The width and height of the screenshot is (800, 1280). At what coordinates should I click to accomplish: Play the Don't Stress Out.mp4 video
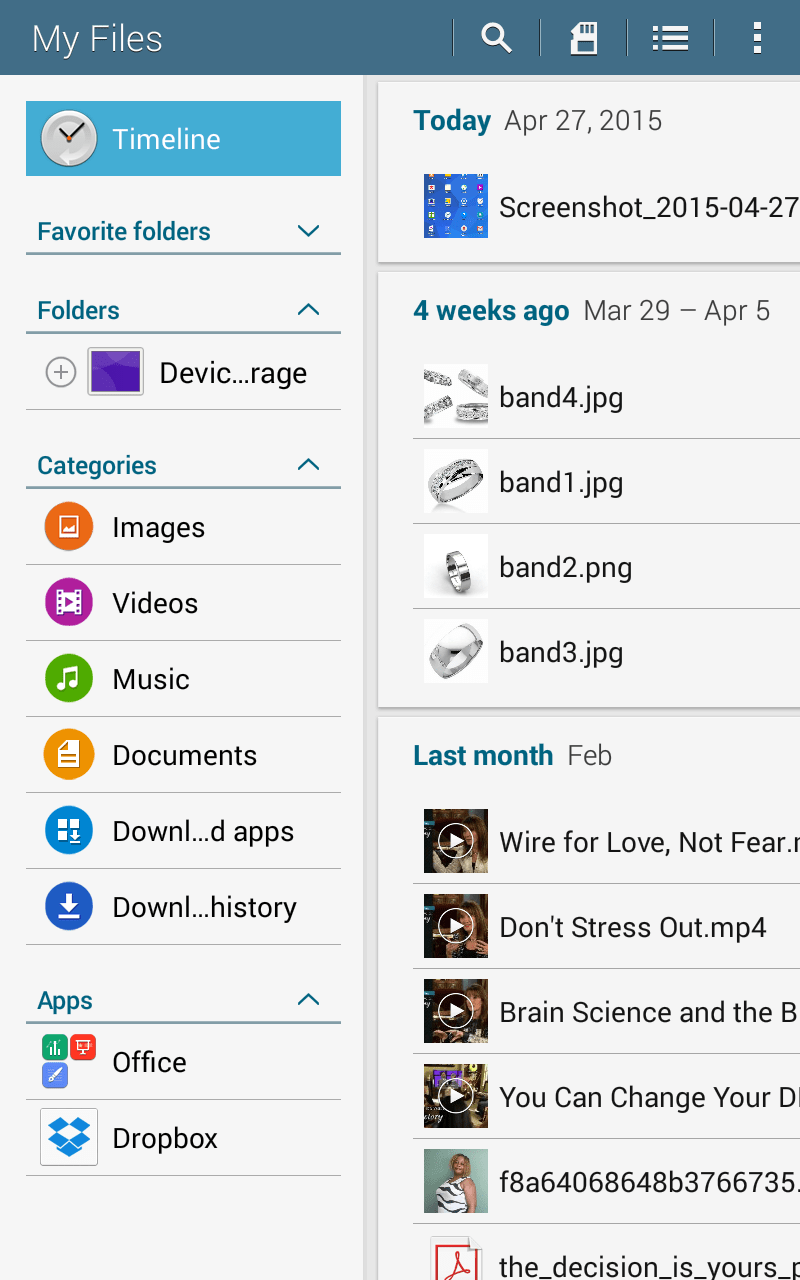point(455,926)
